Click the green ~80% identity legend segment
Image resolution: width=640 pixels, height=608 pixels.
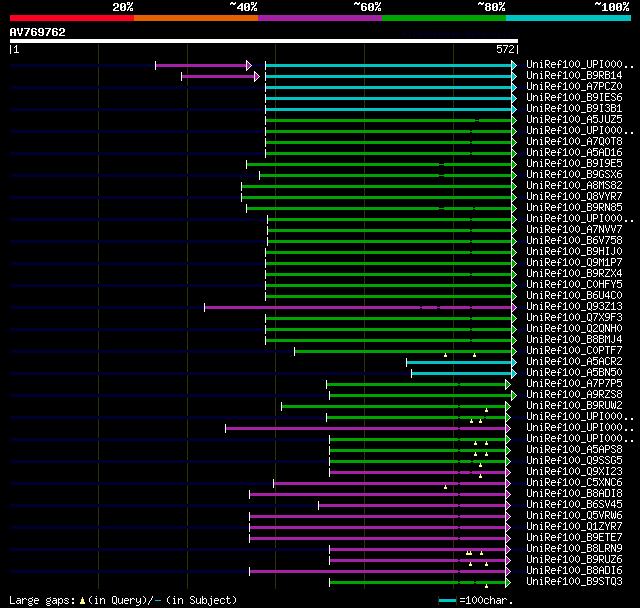[x=444, y=18]
